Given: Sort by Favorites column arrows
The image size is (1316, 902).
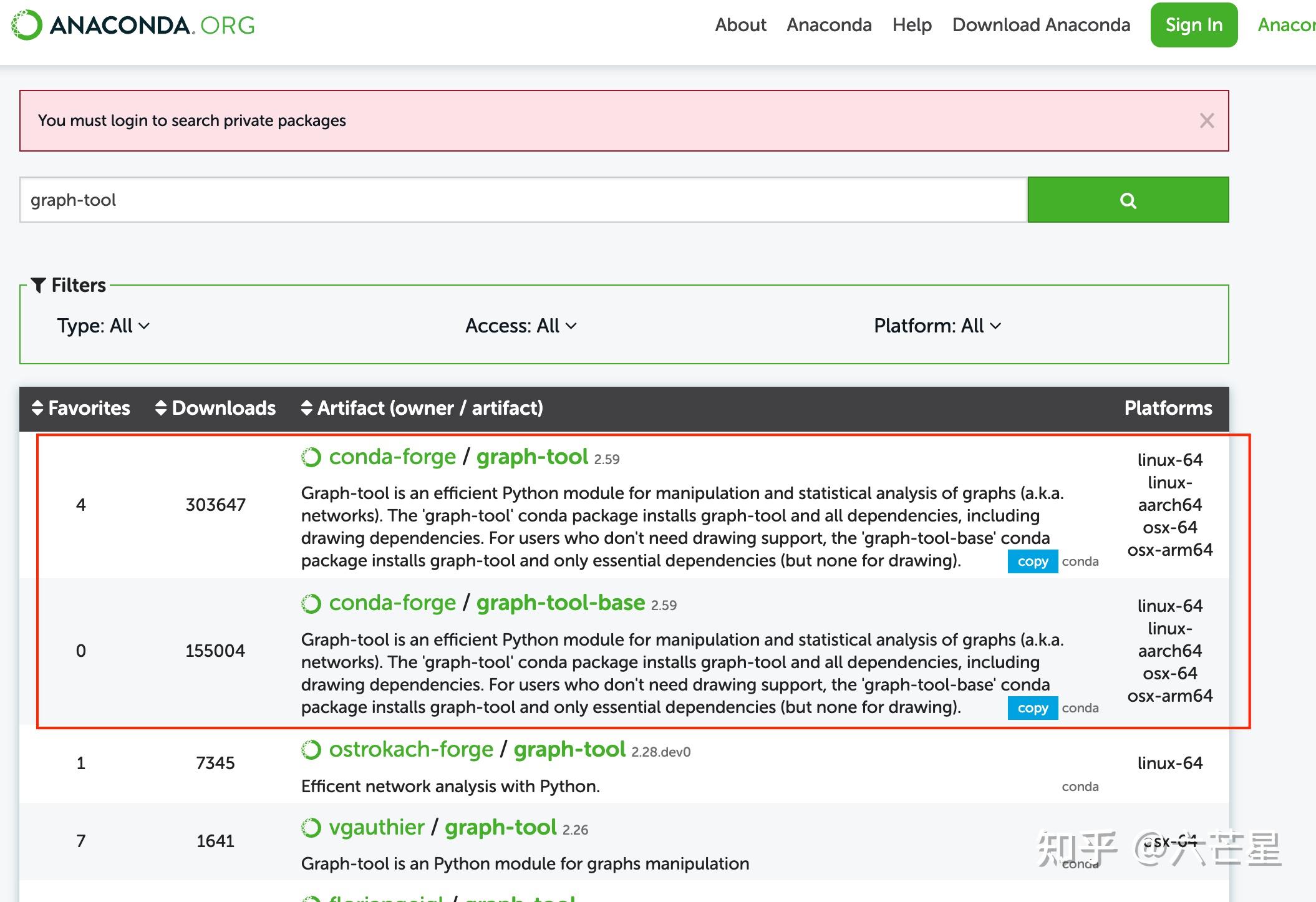Looking at the screenshot, I should coord(37,408).
